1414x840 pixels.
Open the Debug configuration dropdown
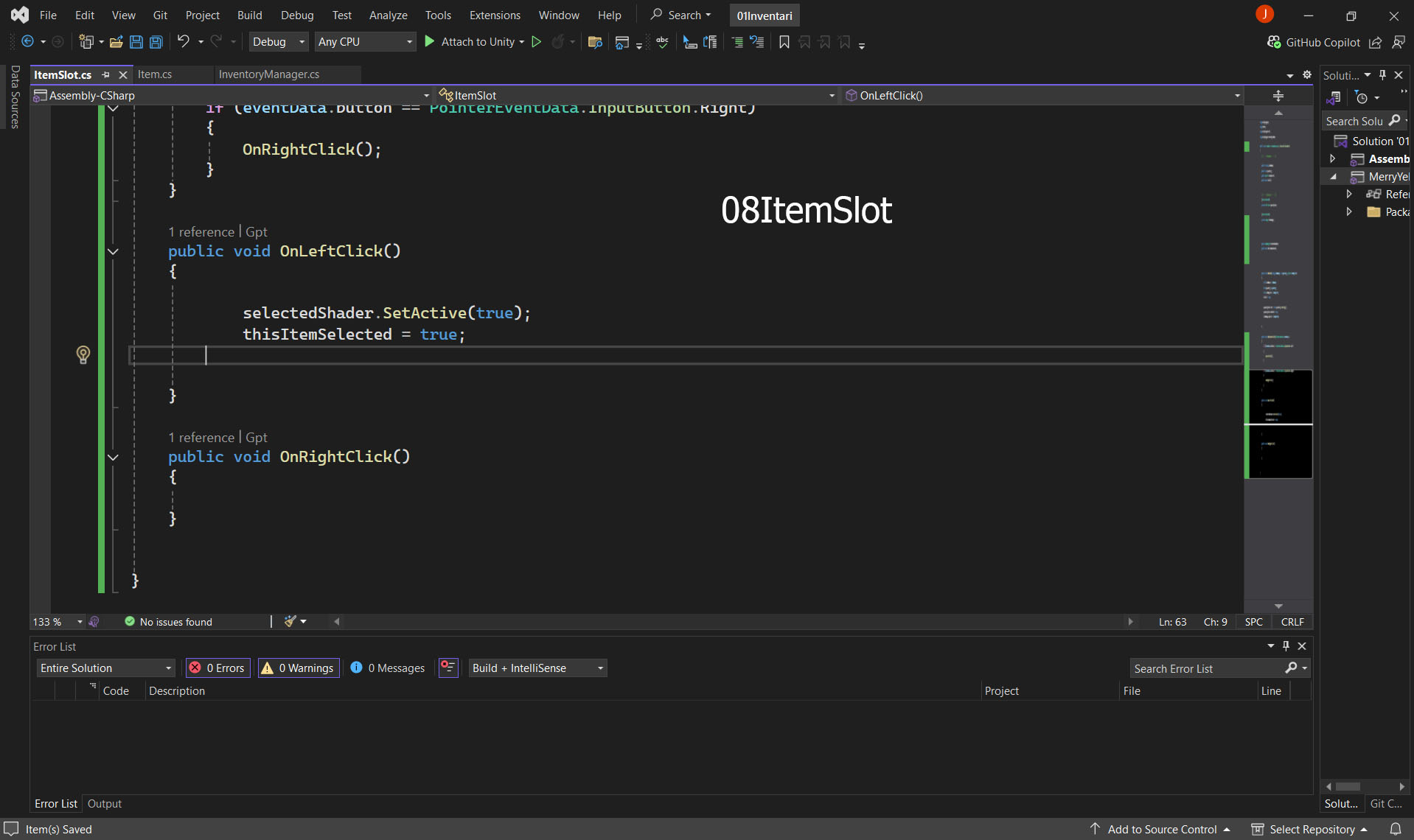click(278, 42)
